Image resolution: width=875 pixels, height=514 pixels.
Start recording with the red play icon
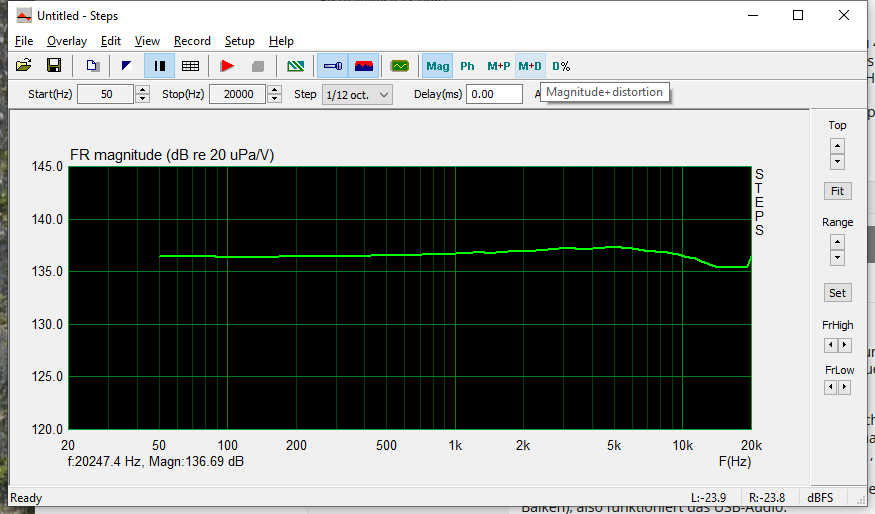pos(227,66)
